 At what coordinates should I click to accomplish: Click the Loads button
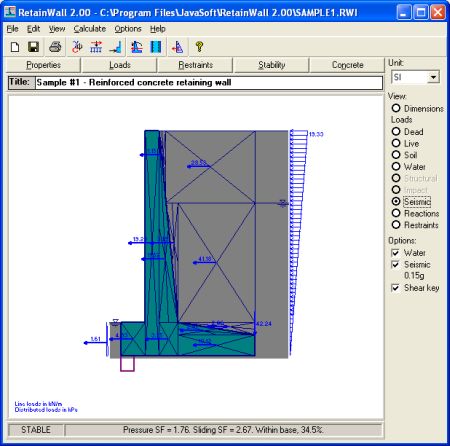120,65
